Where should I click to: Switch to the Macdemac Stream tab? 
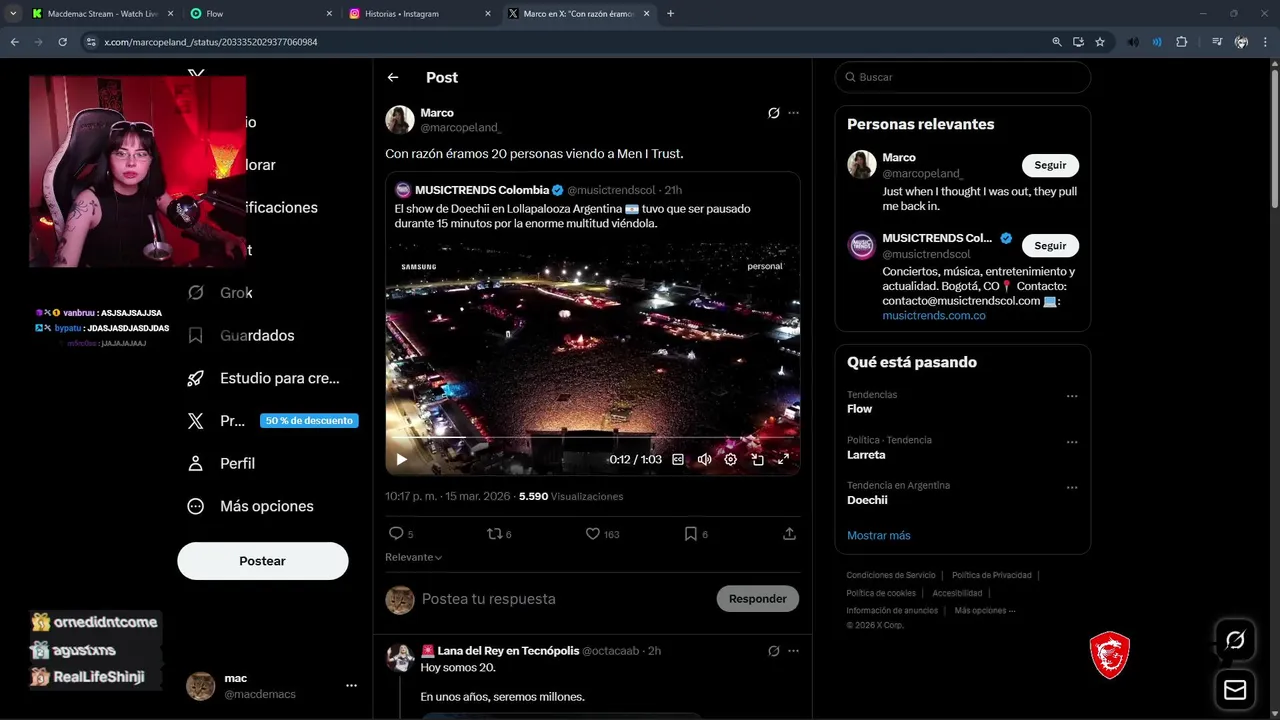pyautogui.click(x=102, y=14)
